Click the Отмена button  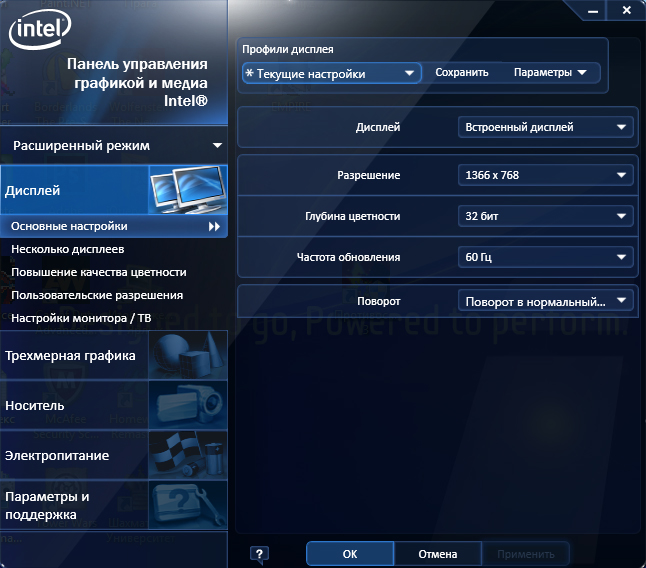pyautogui.click(x=438, y=554)
